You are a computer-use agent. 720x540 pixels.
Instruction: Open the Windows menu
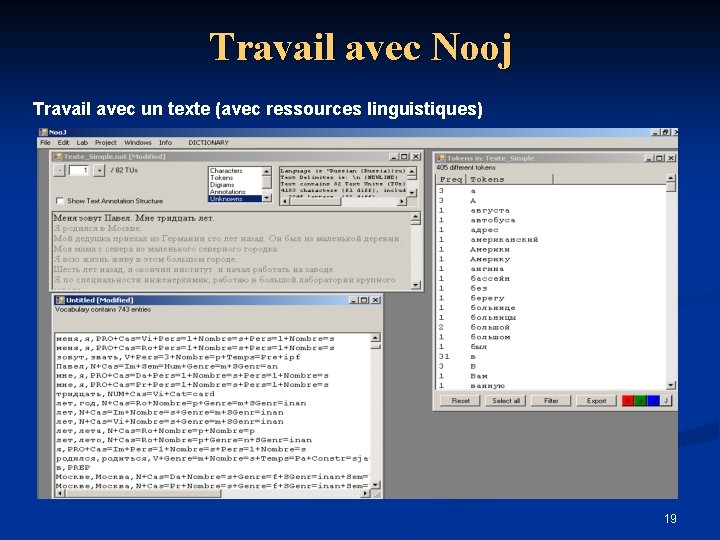[138, 143]
